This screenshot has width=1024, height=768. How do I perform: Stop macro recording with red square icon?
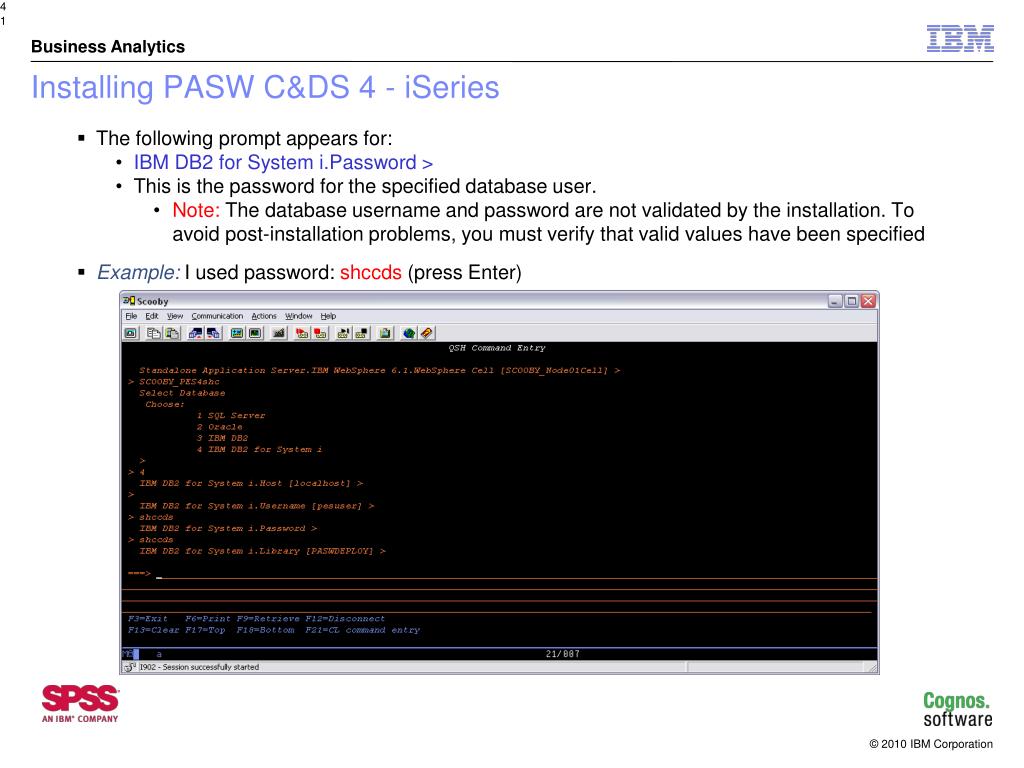320,333
